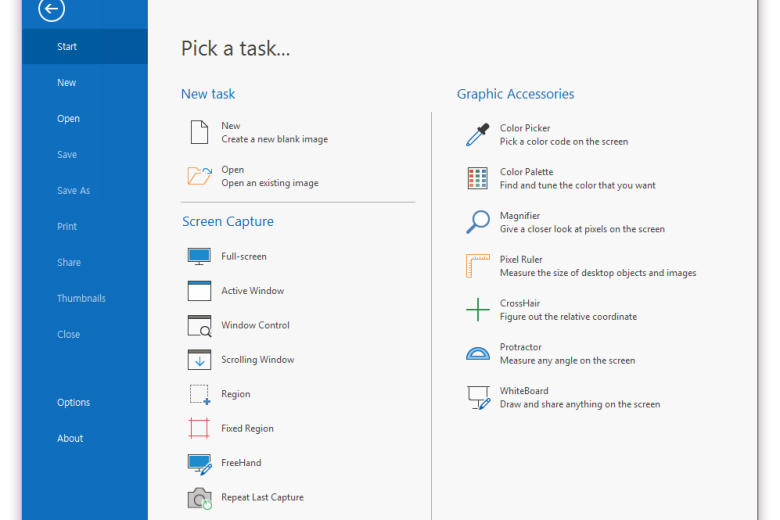Click 'Create a new blank image' text
Screen dimensions: 780x520
tap(275, 139)
